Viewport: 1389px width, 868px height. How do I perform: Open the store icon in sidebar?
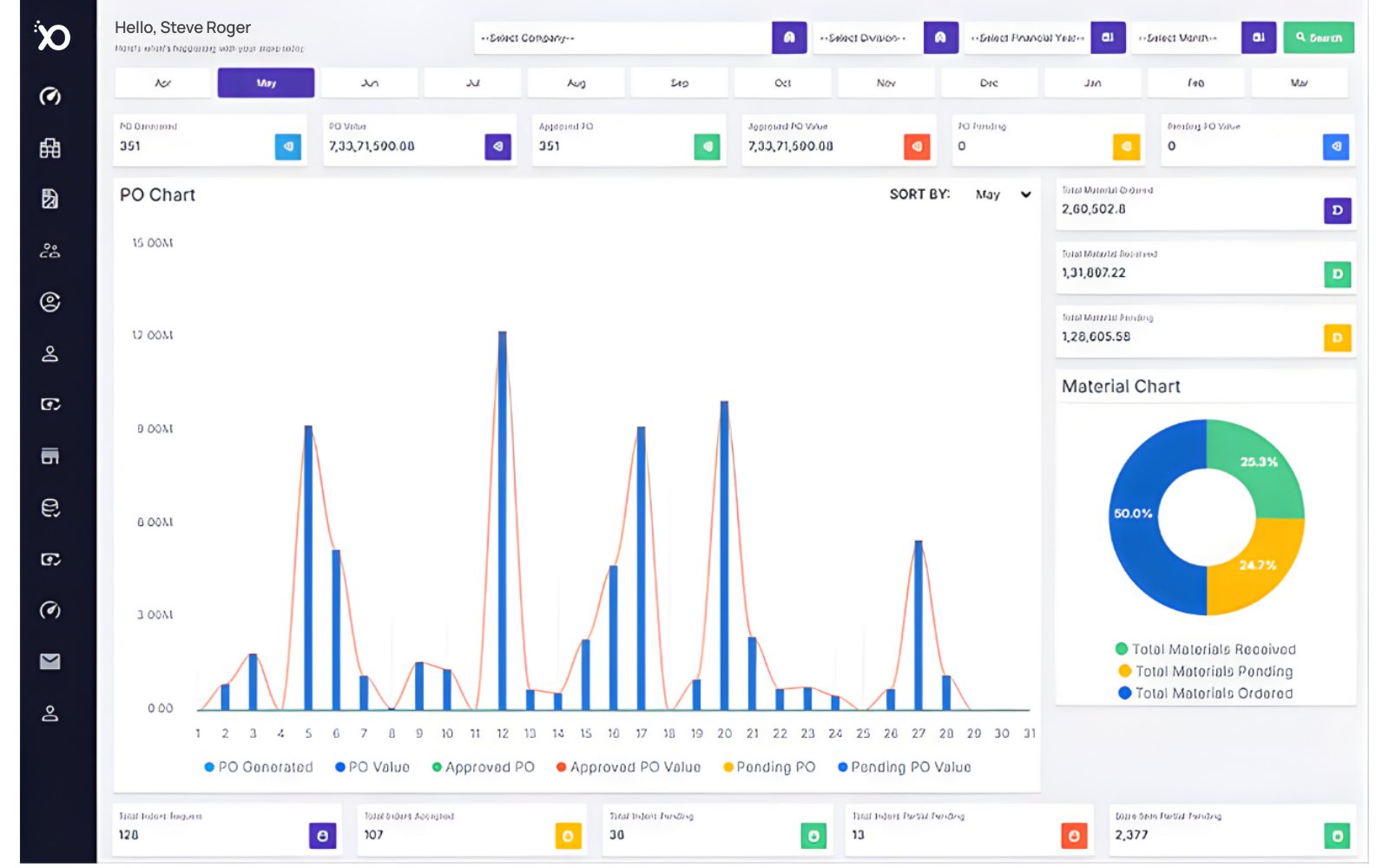click(50, 457)
